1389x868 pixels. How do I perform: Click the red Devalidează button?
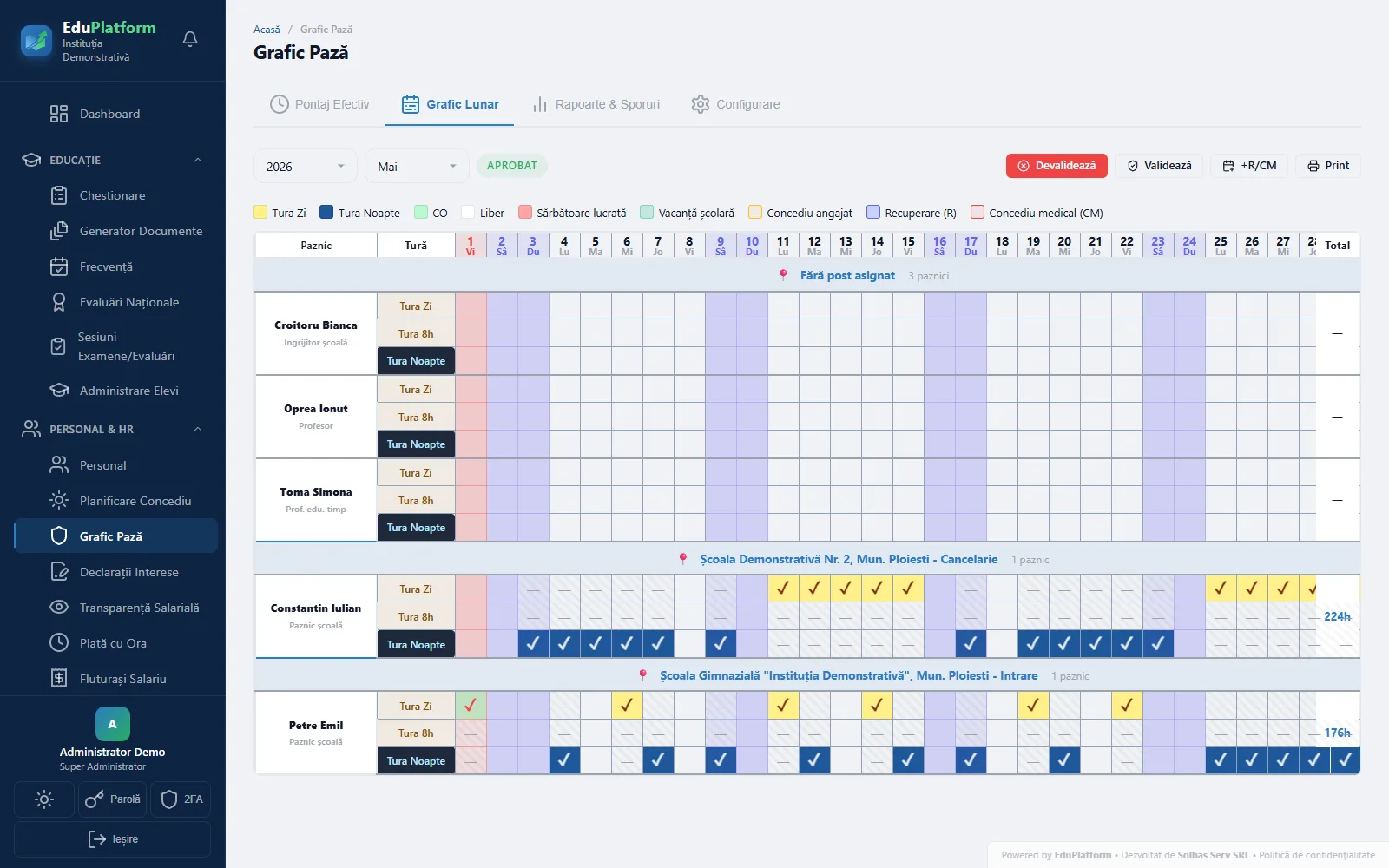[1057, 166]
